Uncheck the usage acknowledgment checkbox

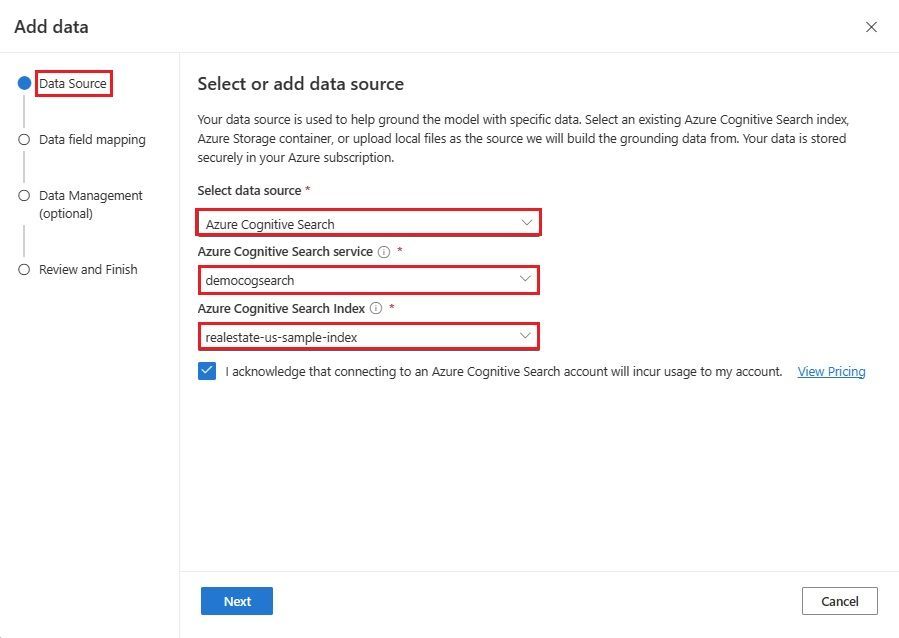point(207,371)
